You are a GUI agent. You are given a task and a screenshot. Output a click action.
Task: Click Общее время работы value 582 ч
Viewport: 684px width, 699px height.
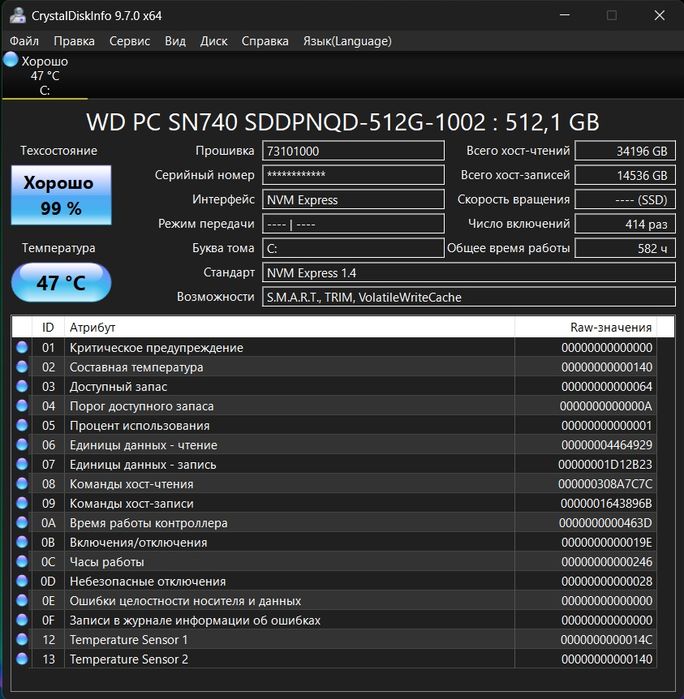[625, 248]
